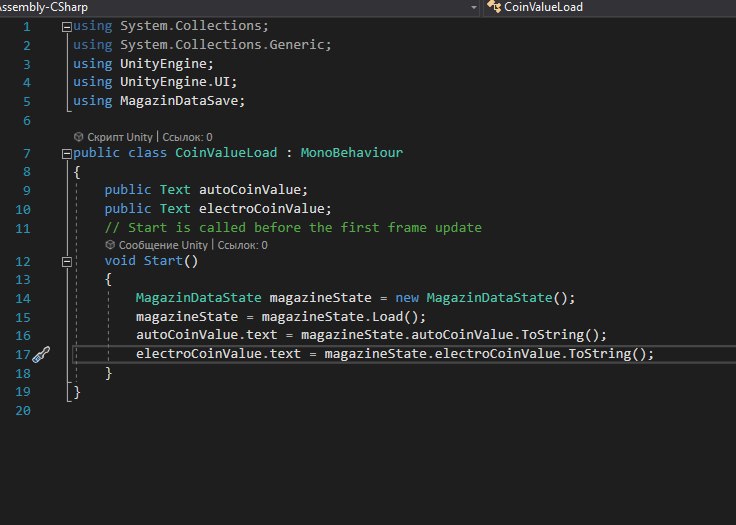Click method name 'Start' on line 12

pos(163,261)
